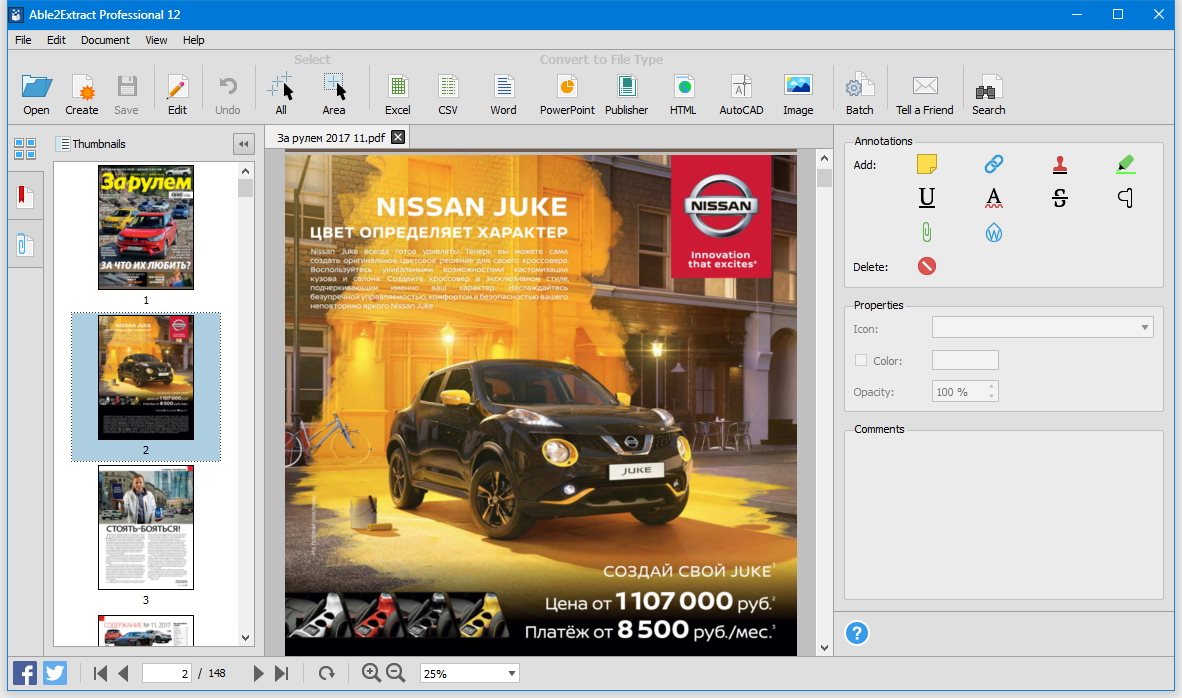Expand the Icon dropdown in Properties
Viewport: 1182px width, 698px height.
pyautogui.click(x=1144, y=328)
